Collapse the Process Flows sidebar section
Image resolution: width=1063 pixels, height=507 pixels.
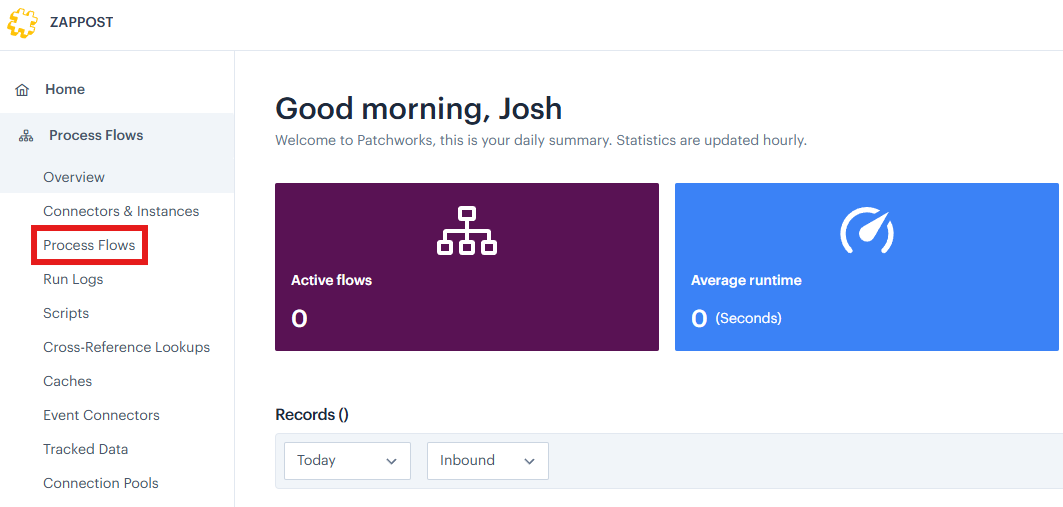pyautogui.click(x=96, y=135)
